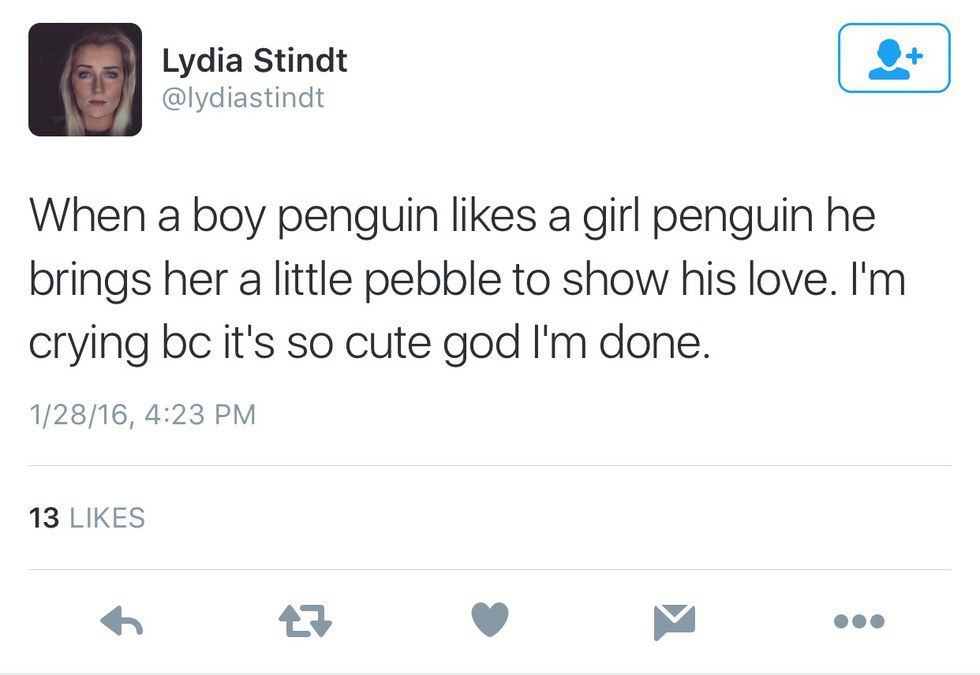The width and height of the screenshot is (980, 675).
Task: Follow Lydia Stindt with the add-person button
Action: [893, 58]
